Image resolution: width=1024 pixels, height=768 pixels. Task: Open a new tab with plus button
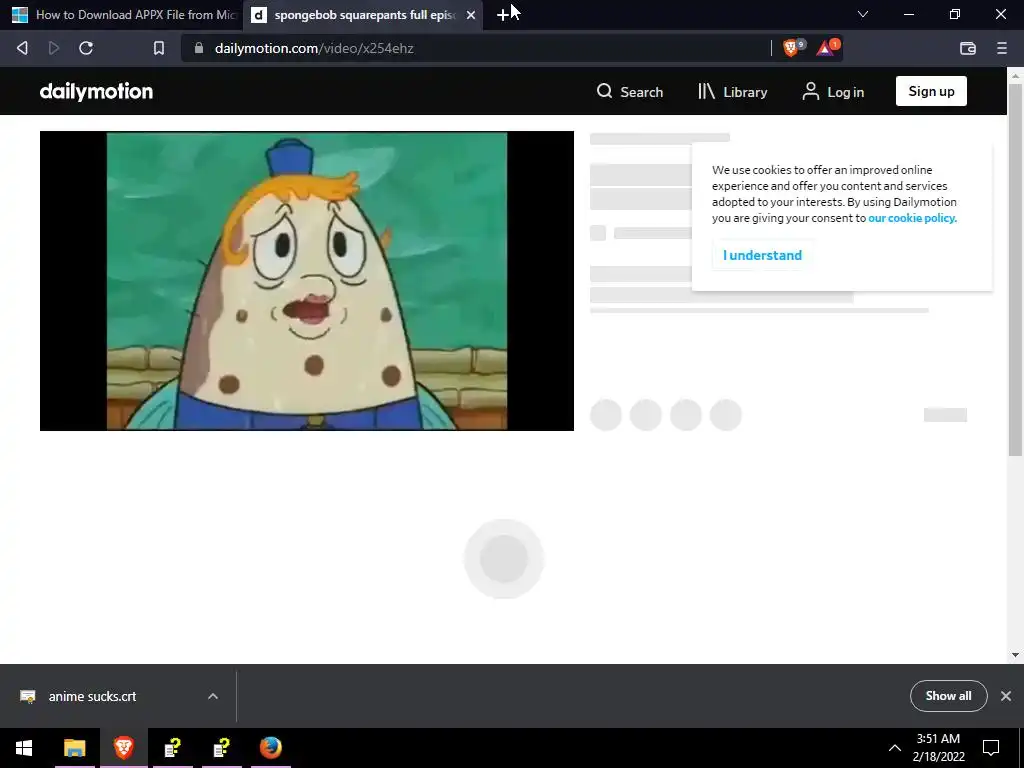(x=503, y=15)
